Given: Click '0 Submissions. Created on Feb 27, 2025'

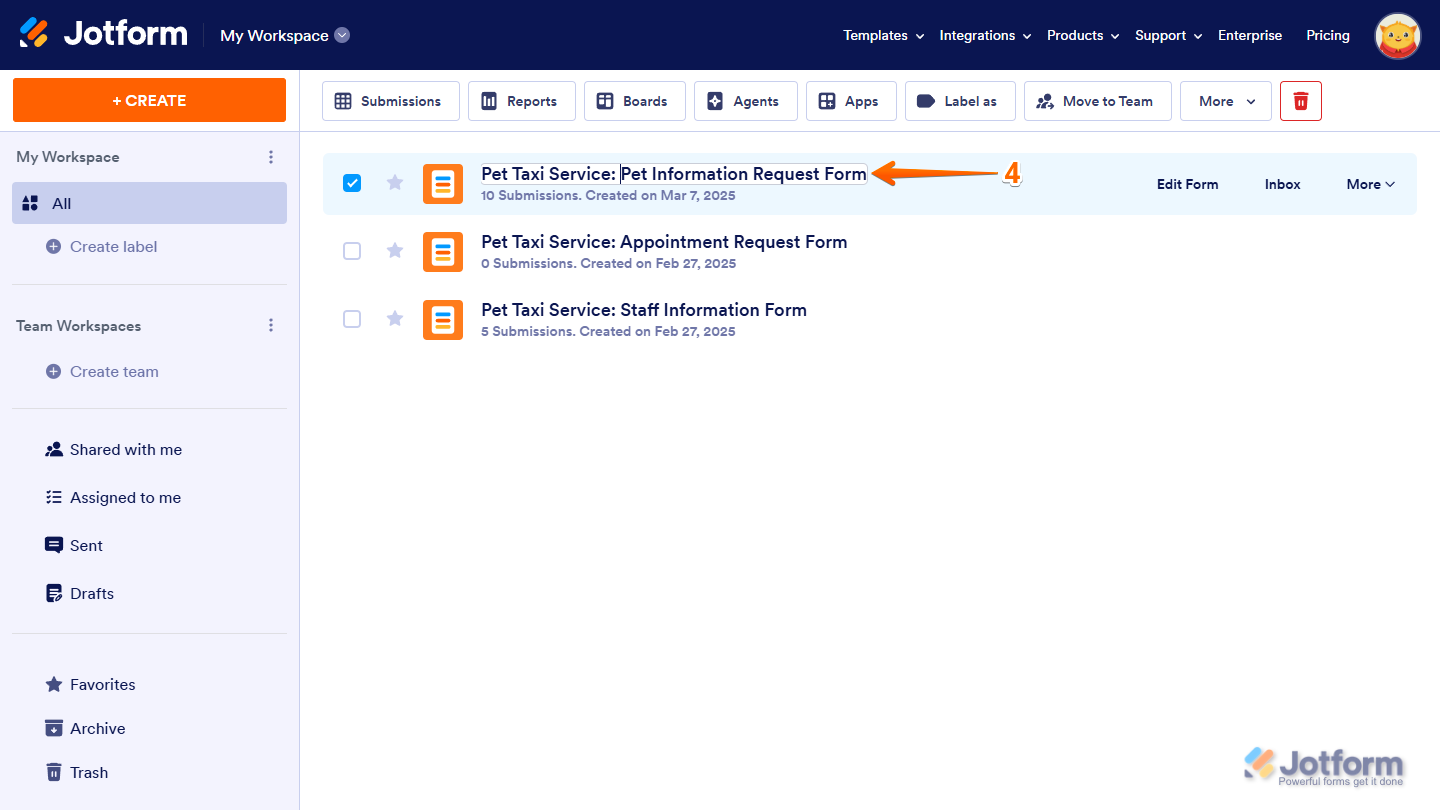Looking at the screenshot, I should pyautogui.click(x=608, y=264).
